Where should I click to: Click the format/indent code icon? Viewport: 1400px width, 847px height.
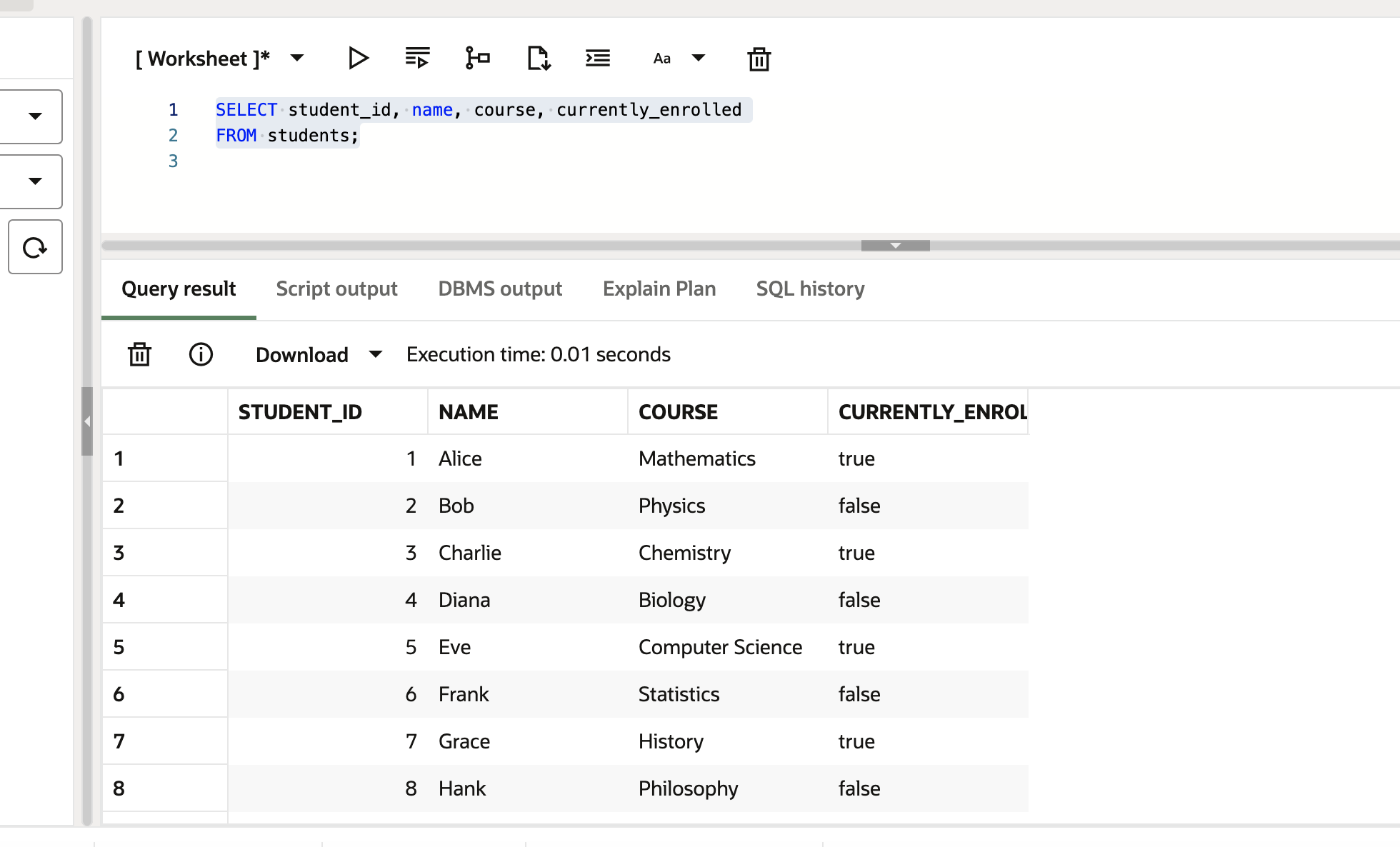pos(597,58)
